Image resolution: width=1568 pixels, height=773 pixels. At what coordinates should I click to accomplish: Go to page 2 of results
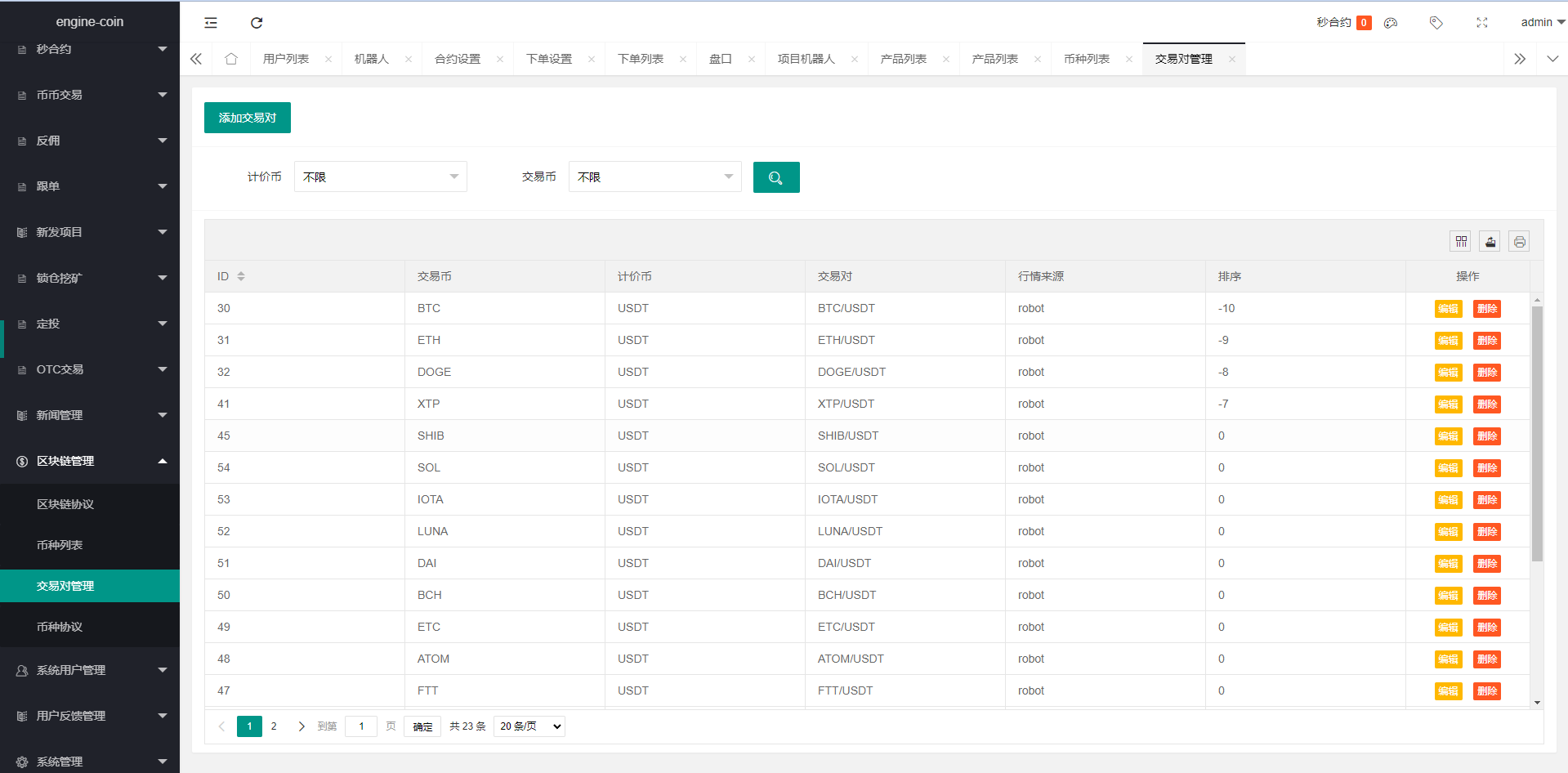tap(273, 726)
